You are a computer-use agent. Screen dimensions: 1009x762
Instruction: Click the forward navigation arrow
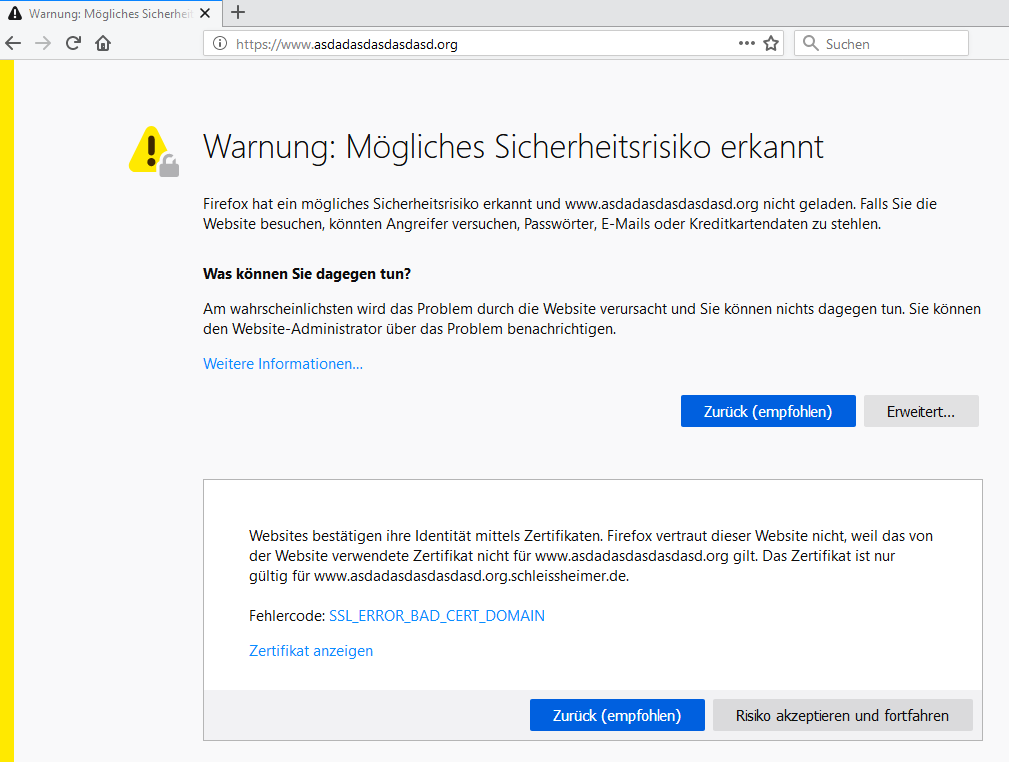click(42, 44)
